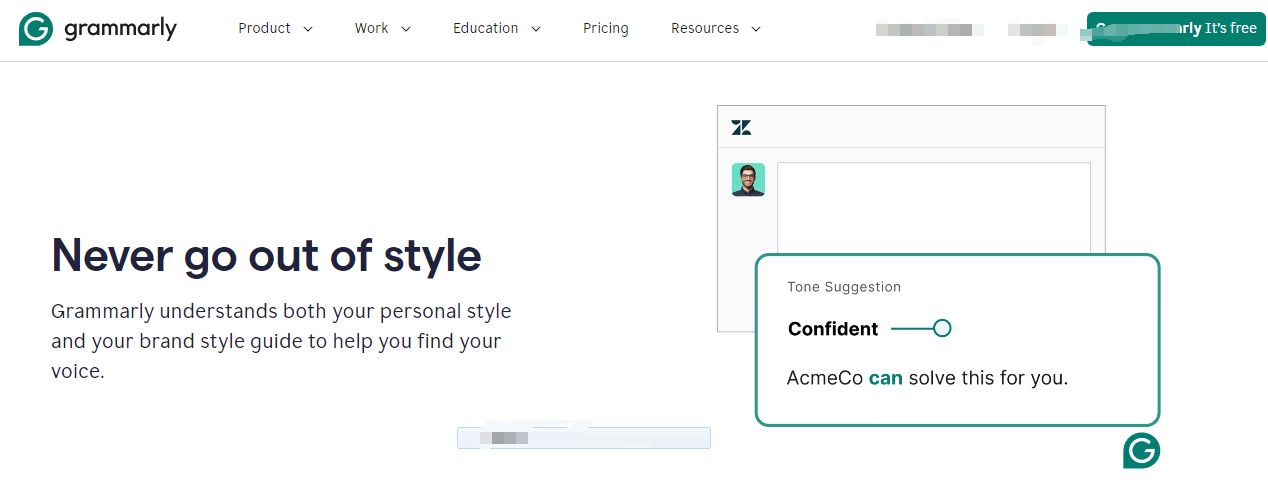Click the Confident tone label
Screen dimensions: 1268x492
click(833, 329)
